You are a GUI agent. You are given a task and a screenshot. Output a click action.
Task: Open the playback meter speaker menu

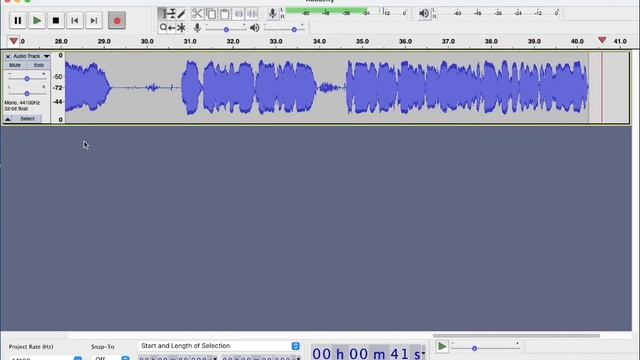[424, 13]
